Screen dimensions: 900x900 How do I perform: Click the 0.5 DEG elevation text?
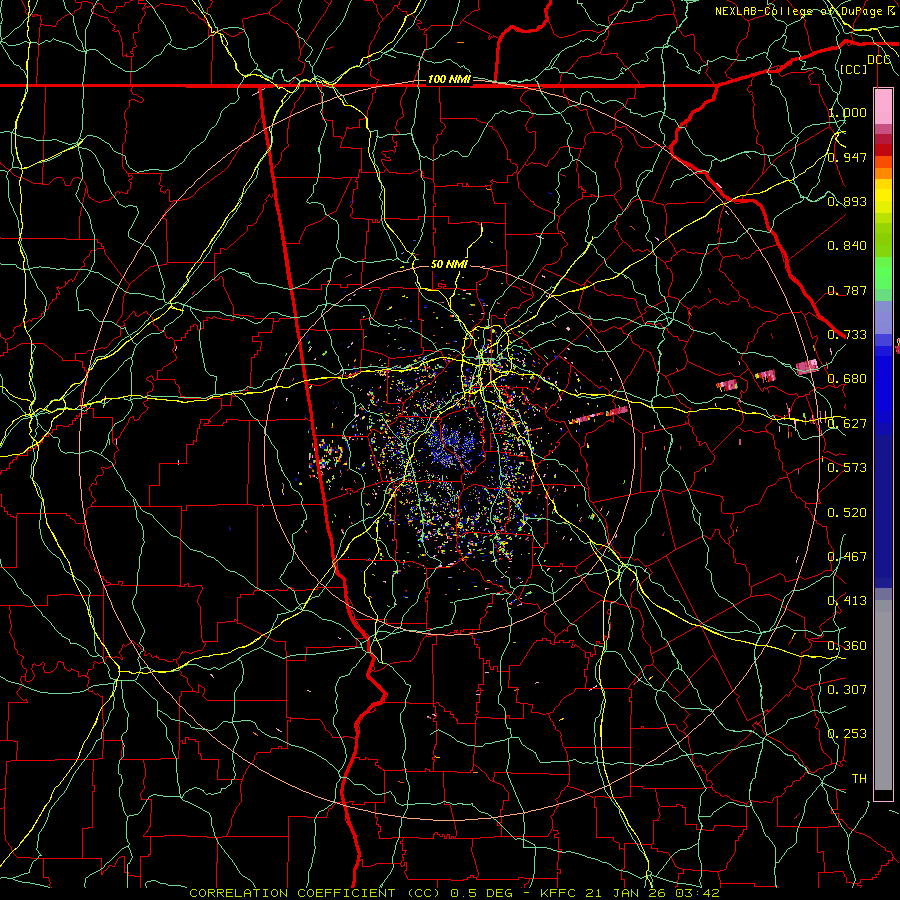(481, 893)
